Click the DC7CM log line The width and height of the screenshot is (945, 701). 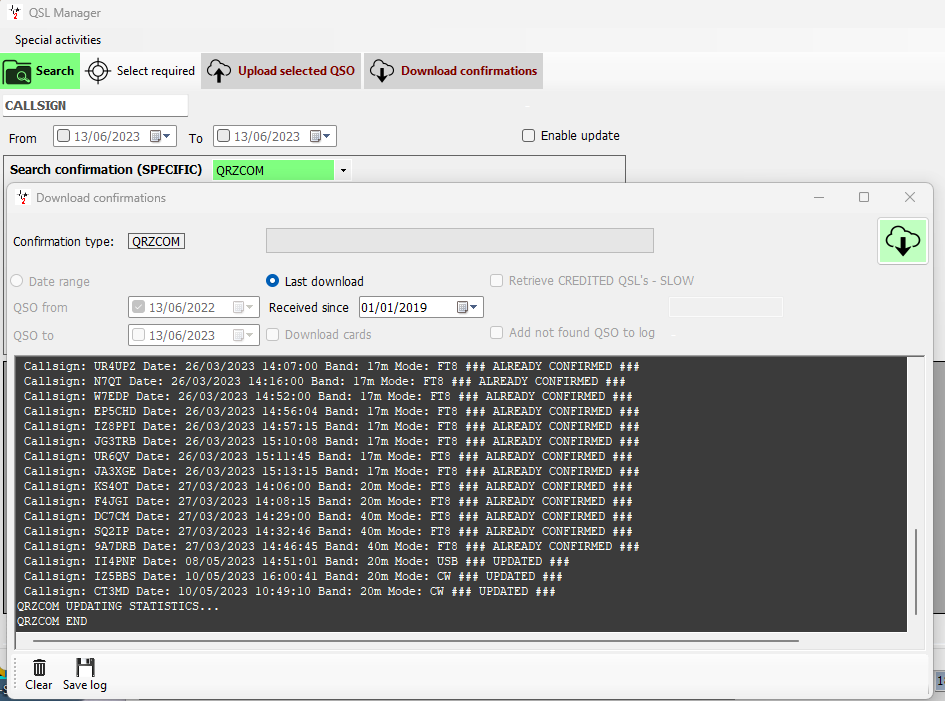pos(328,516)
